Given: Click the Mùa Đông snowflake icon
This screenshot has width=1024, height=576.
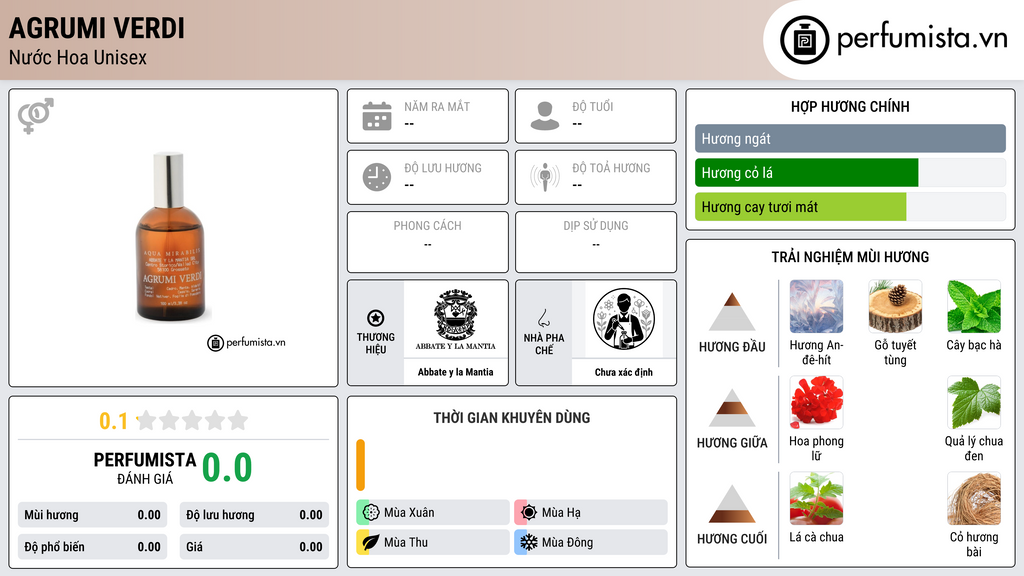Looking at the screenshot, I should coord(529,542).
